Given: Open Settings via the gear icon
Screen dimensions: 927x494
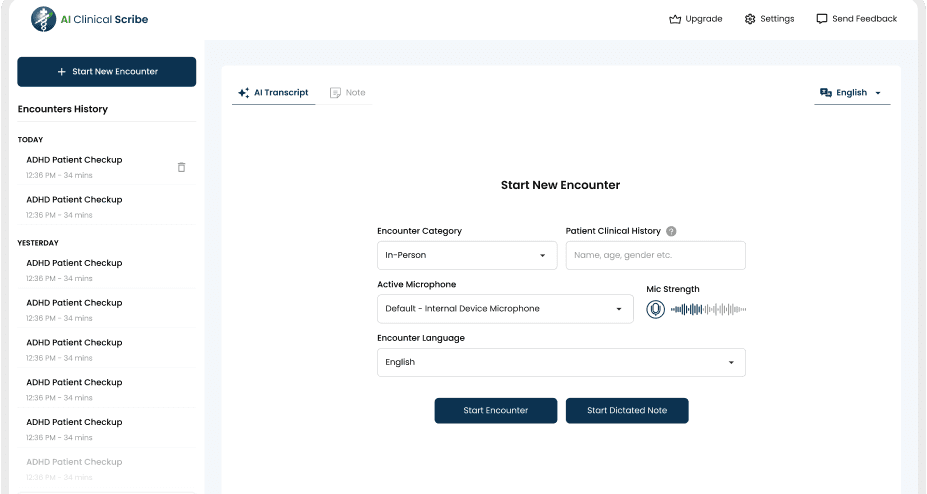Looking at the screenshot, I should [750, 19].
